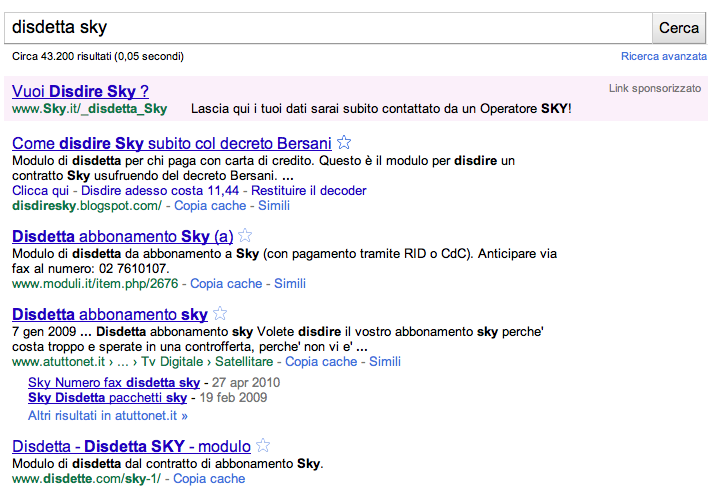Star the atuttonet.it "Disdetta abbonamento sky" result
This screenshot has height=491, width=728.
point(220,315)
